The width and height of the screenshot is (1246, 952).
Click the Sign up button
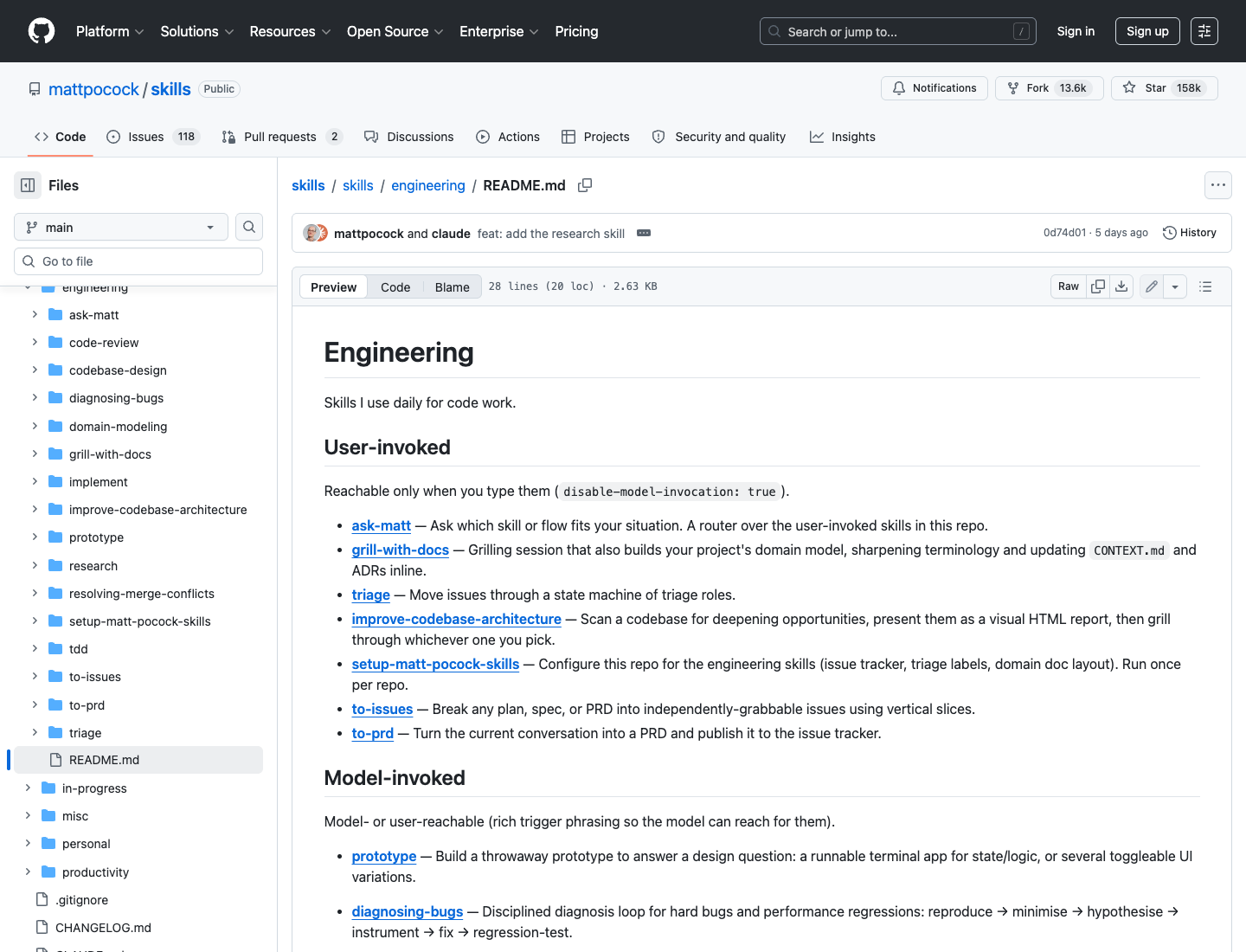(x=1147, y=31)
